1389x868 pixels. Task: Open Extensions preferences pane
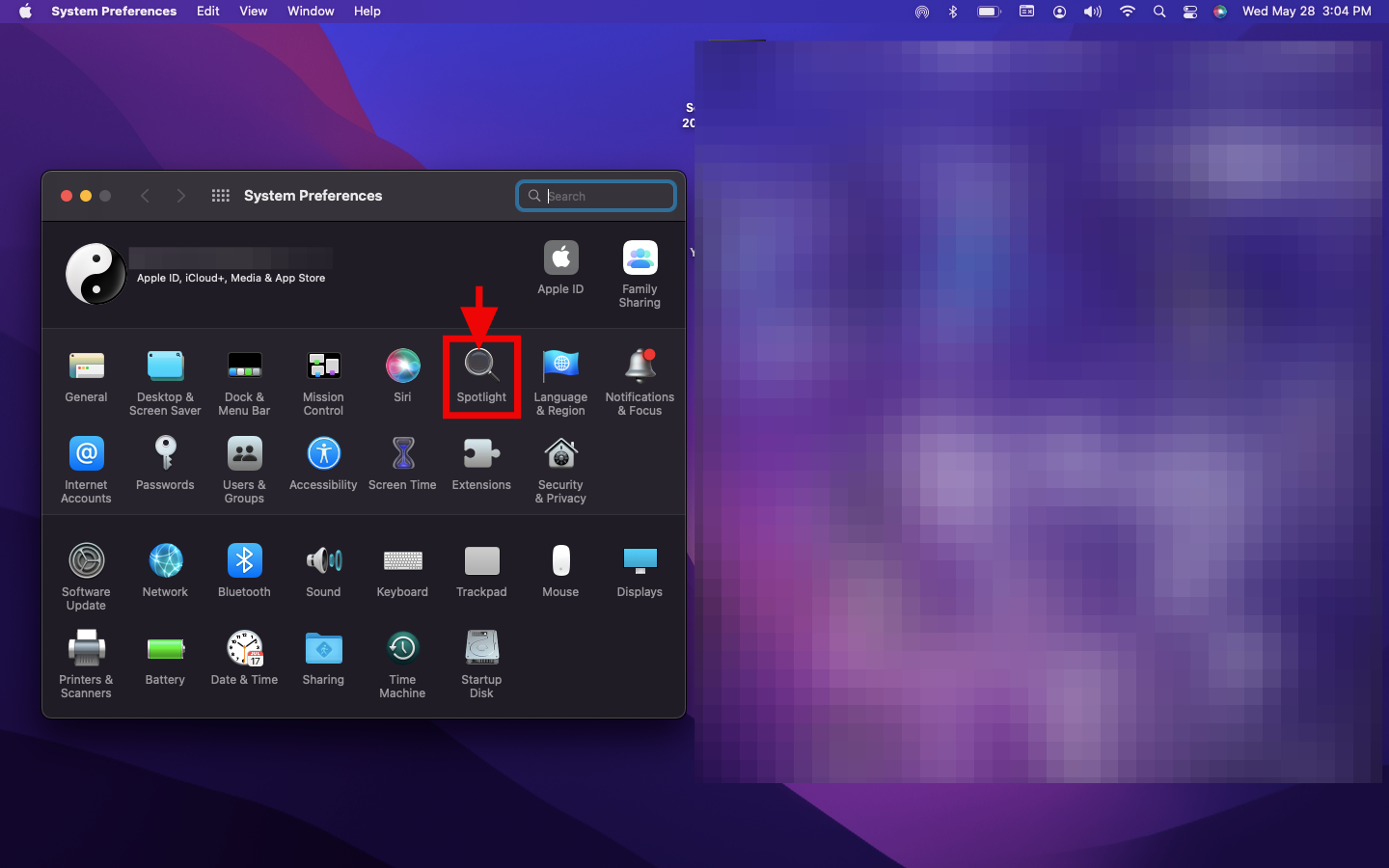tap(481, 465)
